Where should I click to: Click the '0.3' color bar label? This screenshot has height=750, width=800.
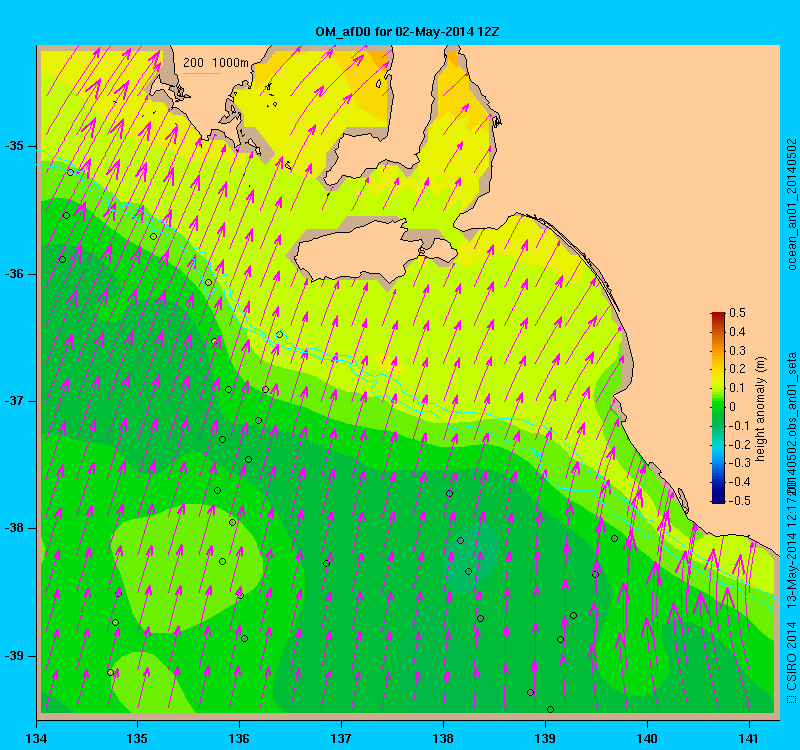738,351
